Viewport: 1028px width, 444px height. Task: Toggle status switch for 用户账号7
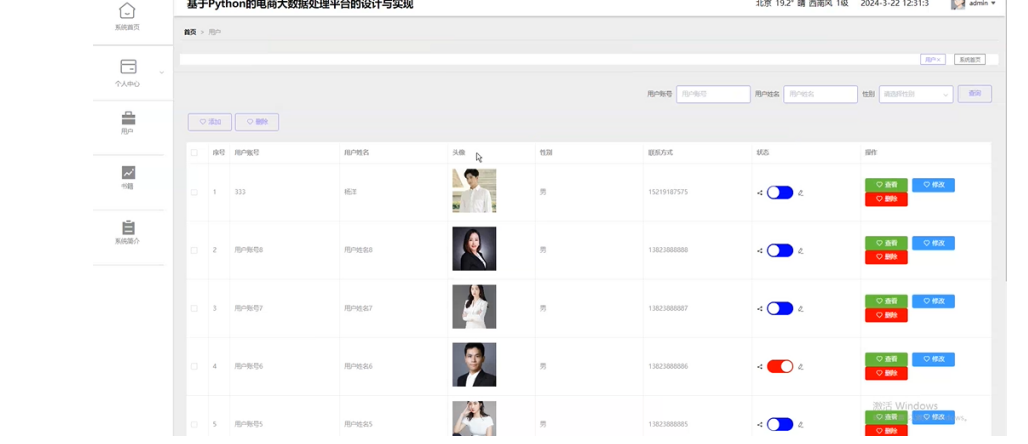click(780, 308)
